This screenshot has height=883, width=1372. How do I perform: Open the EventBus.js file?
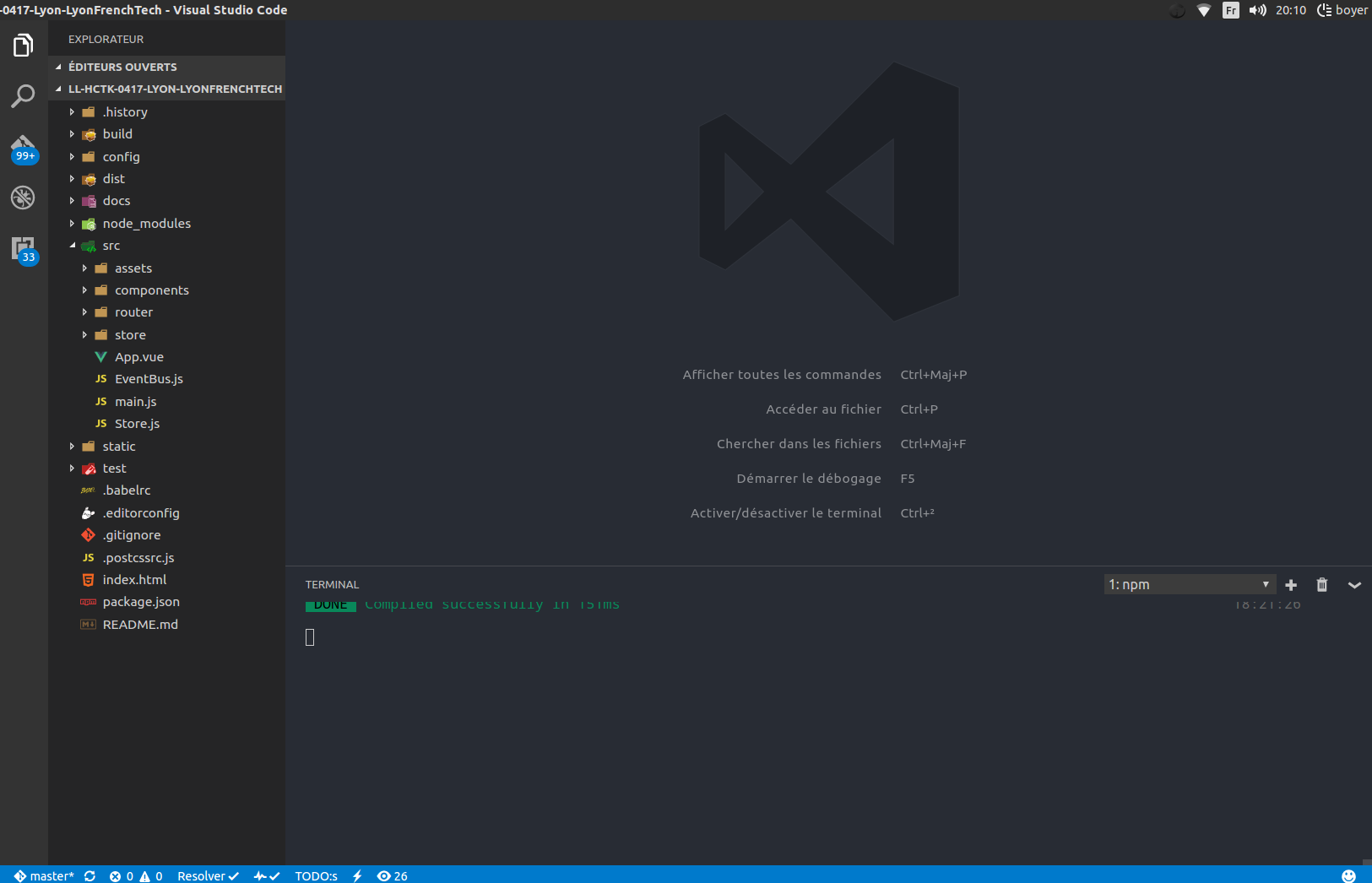[166, 379]
